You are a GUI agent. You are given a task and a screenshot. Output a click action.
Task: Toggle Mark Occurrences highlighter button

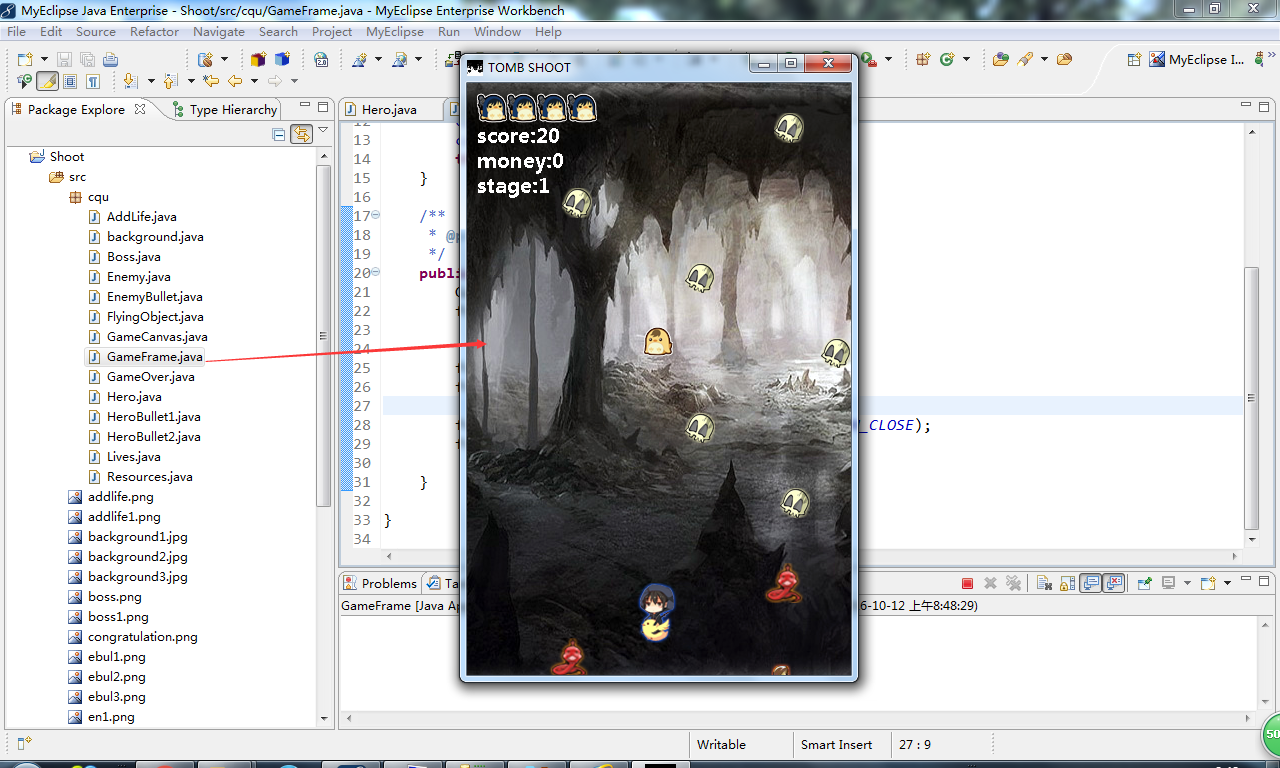[47, 81]
